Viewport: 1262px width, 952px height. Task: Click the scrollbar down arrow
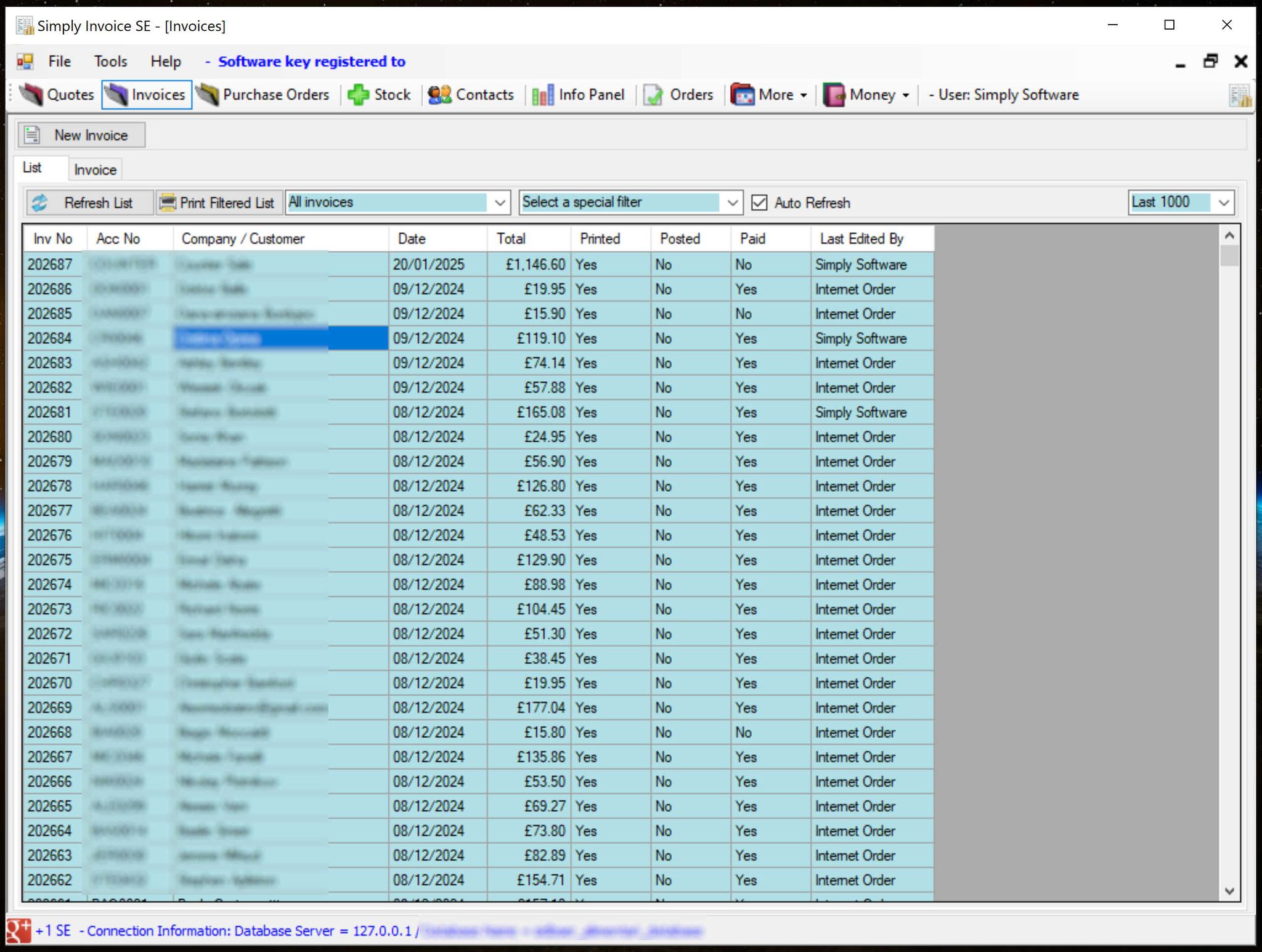click(x=1229, y=891)
